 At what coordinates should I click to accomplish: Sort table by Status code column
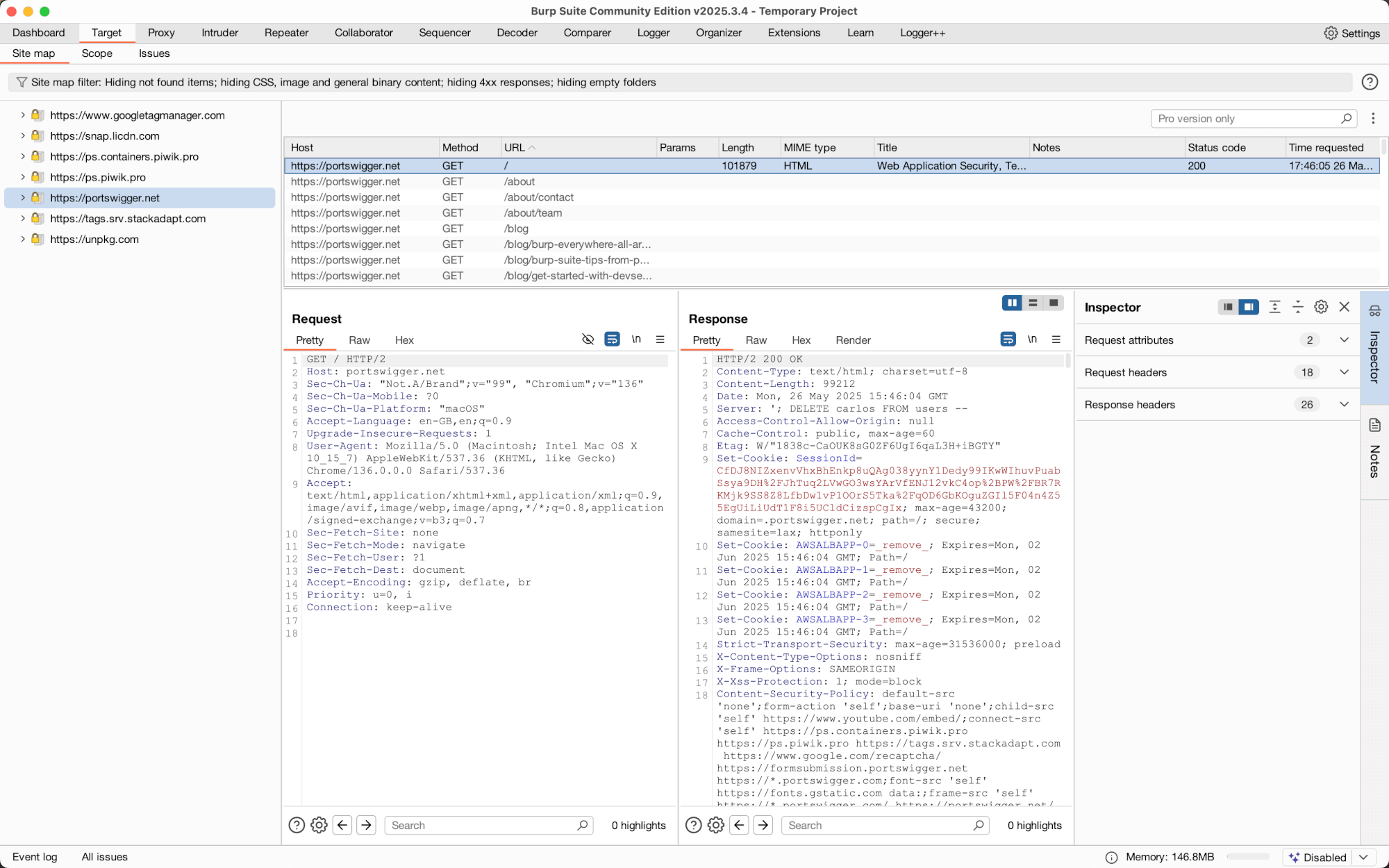pyautogui.click(x=1235, y=147)
